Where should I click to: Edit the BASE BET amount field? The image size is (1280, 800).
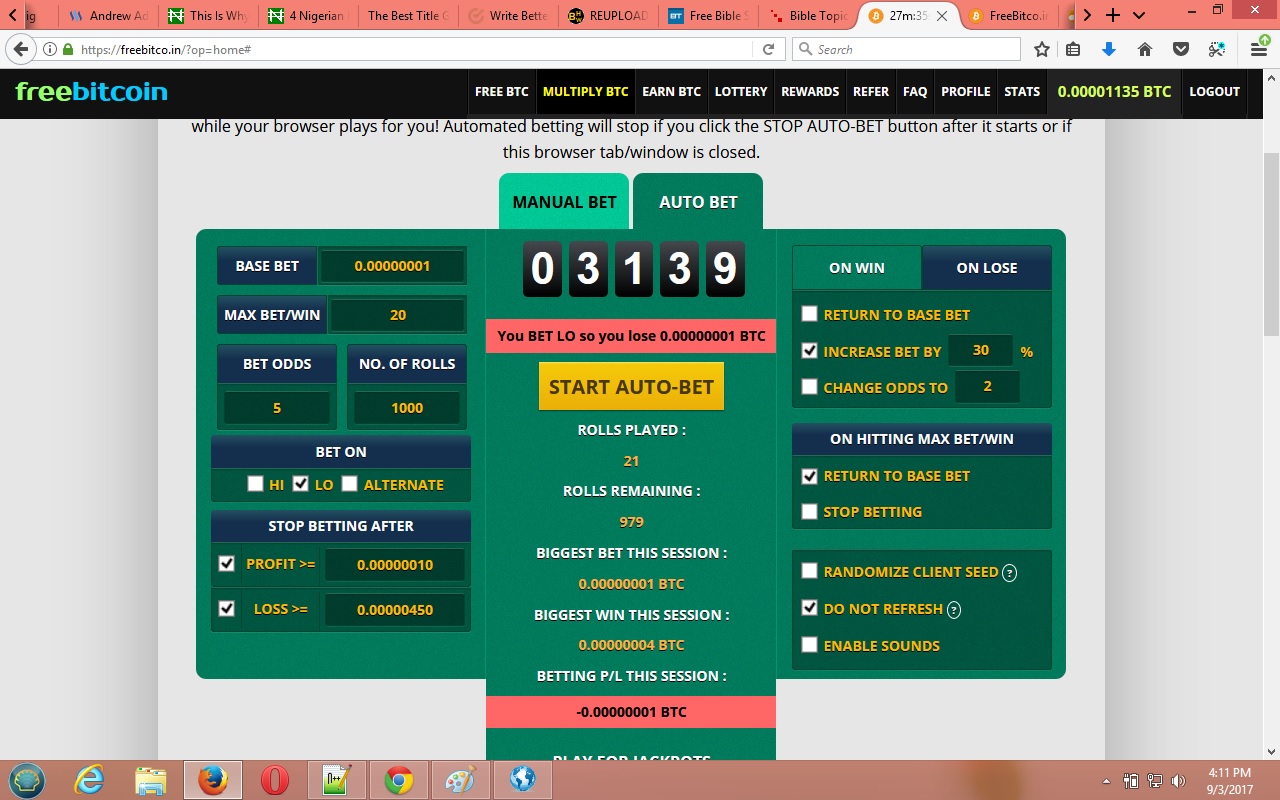pos(392,266)
